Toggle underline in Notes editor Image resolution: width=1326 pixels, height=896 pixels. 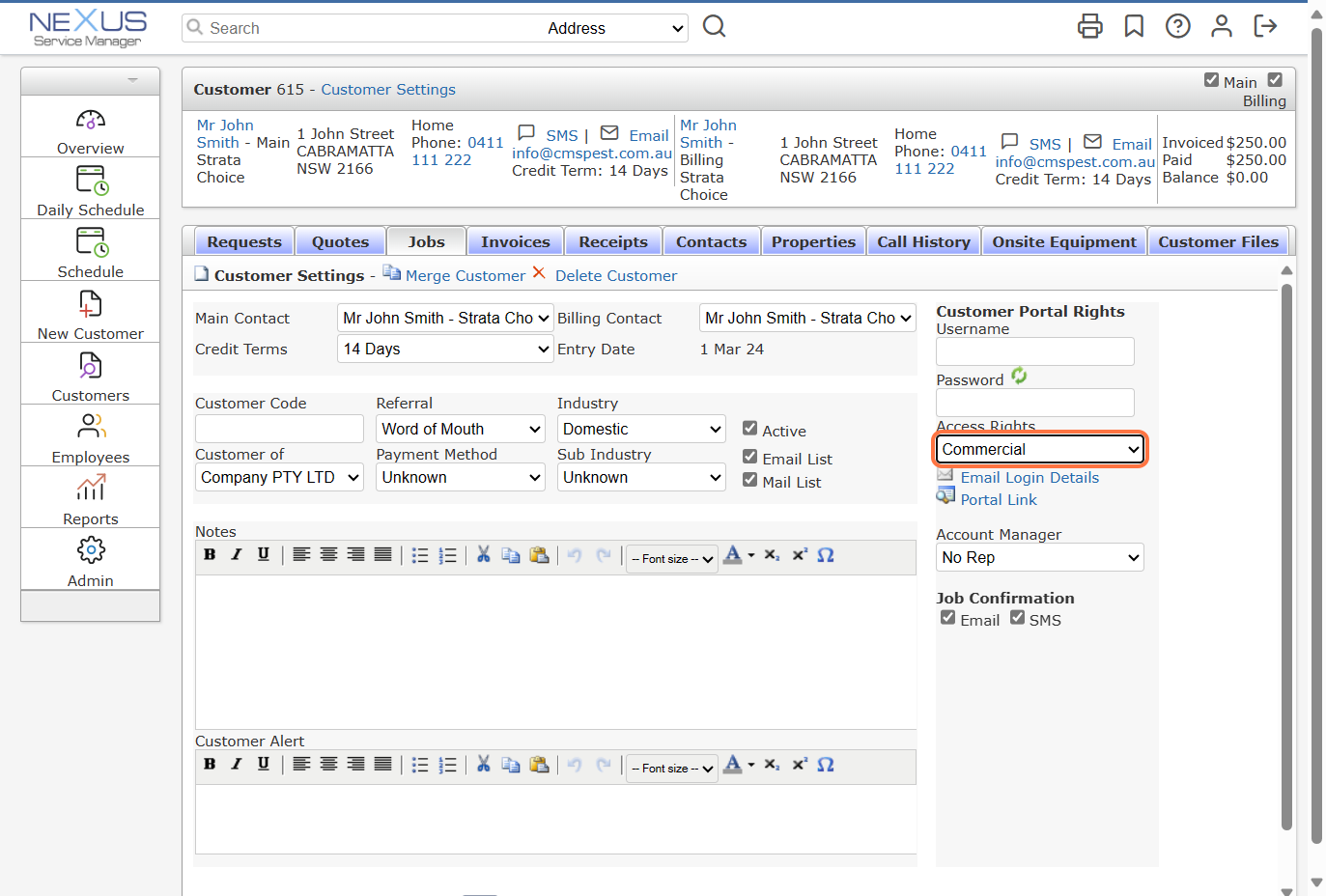pyautogui.click(x=264, y=554)
